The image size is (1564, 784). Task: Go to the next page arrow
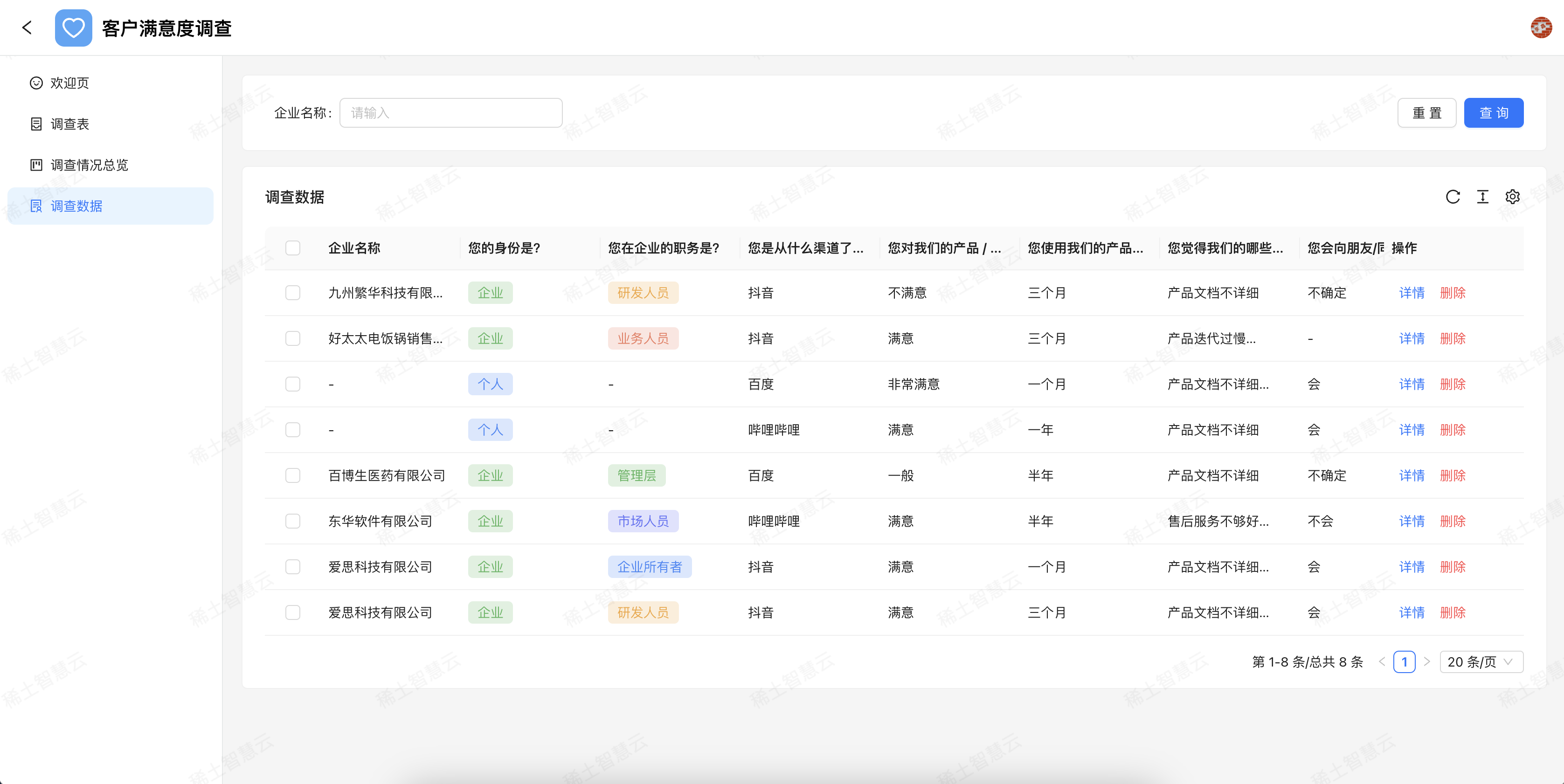[x=1427, y=661]
